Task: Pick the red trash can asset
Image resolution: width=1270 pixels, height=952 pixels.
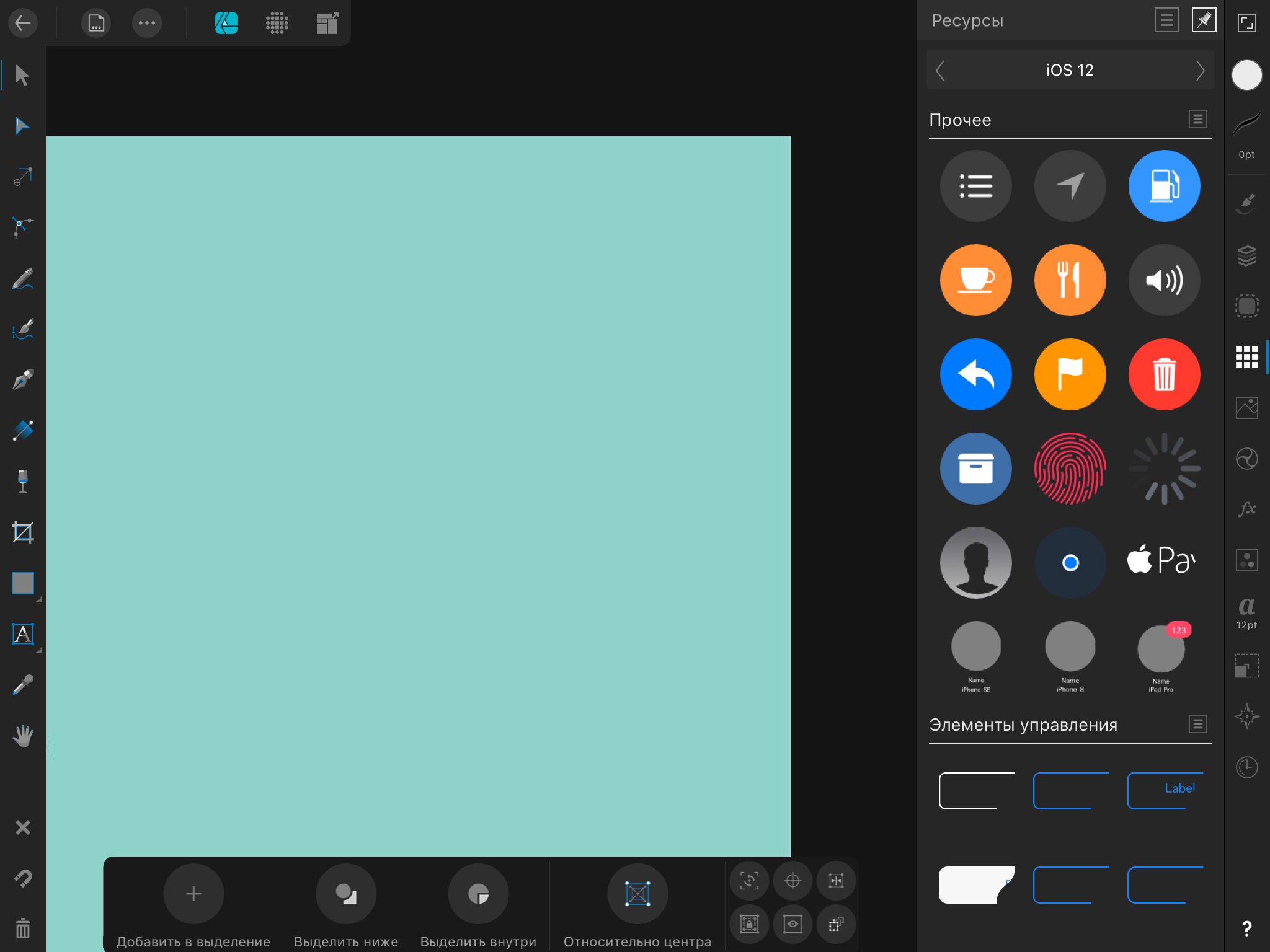Action: coord(1164,374)
